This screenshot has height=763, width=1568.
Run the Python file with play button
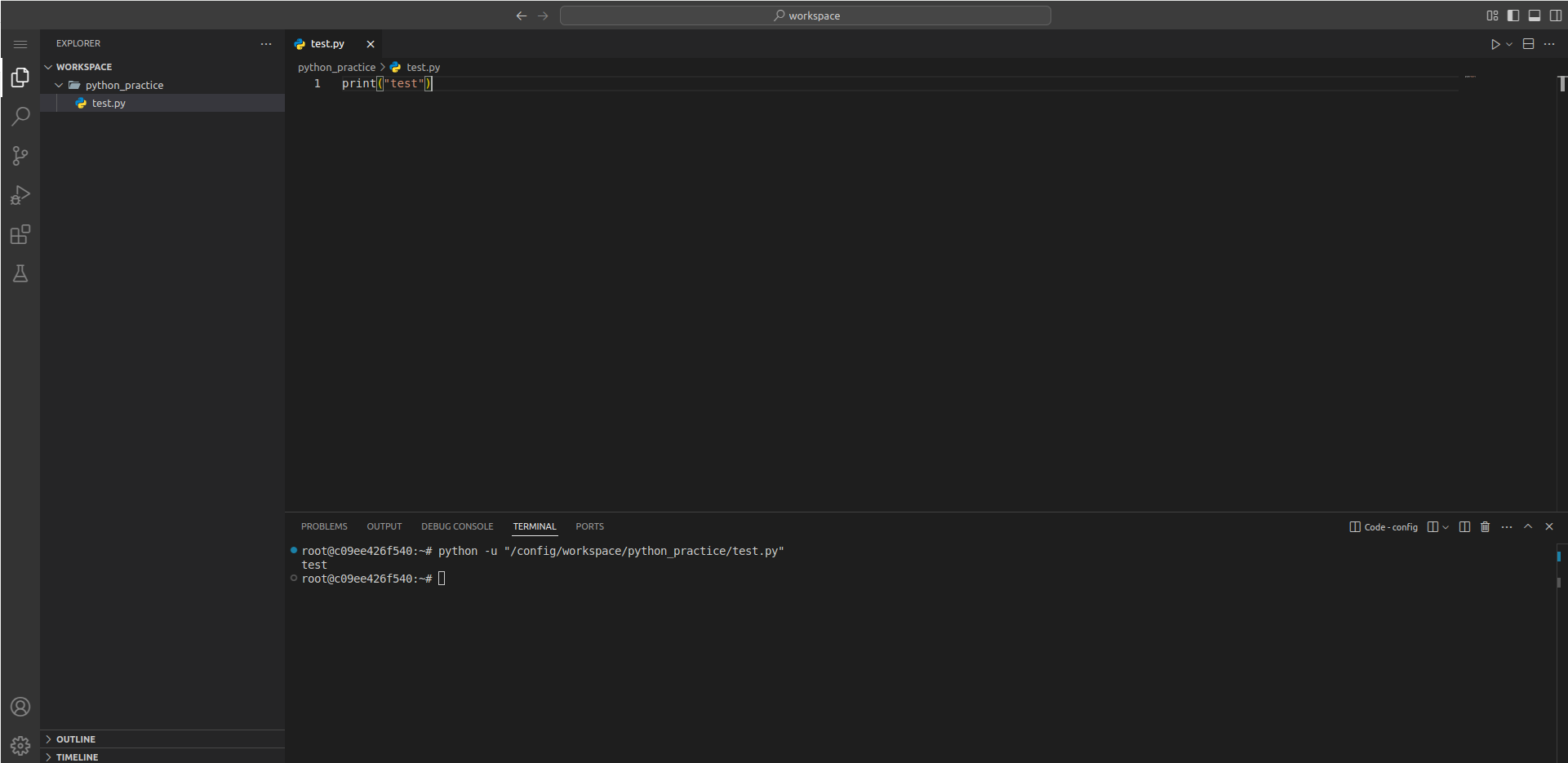[1495, 44]
